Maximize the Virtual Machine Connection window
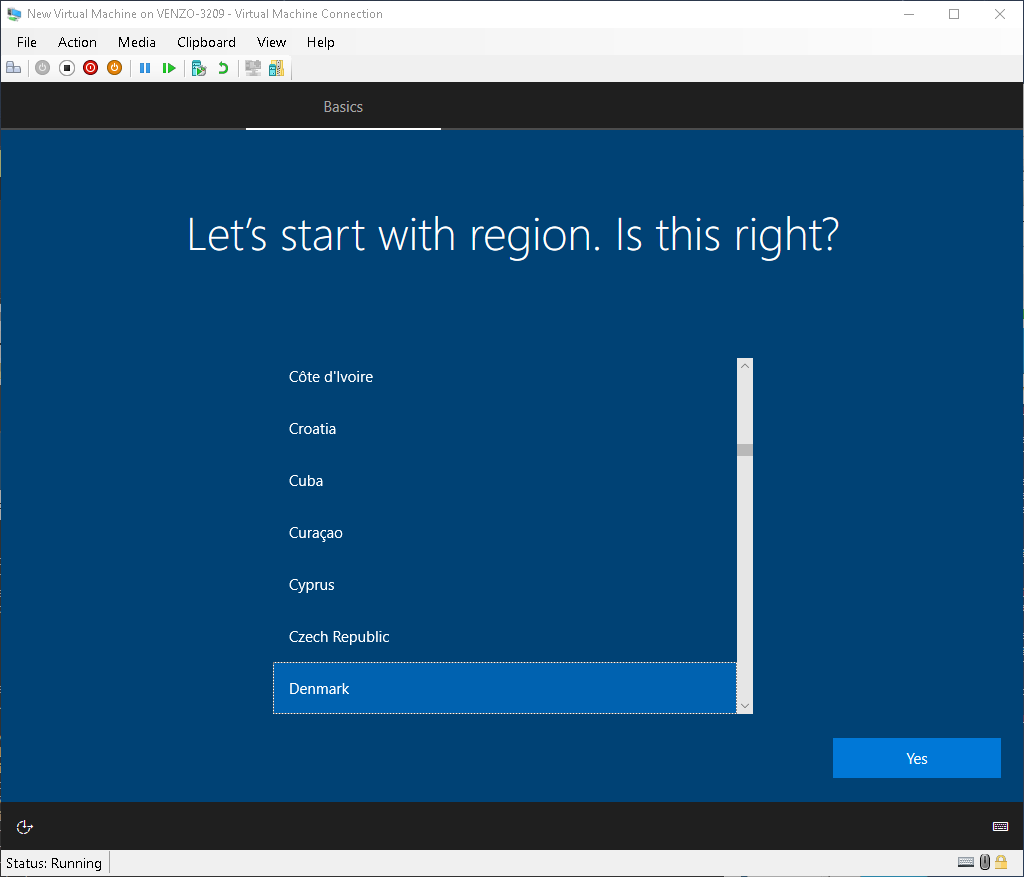This screenshot has height=877, width=1024. [x=954, y=14]
